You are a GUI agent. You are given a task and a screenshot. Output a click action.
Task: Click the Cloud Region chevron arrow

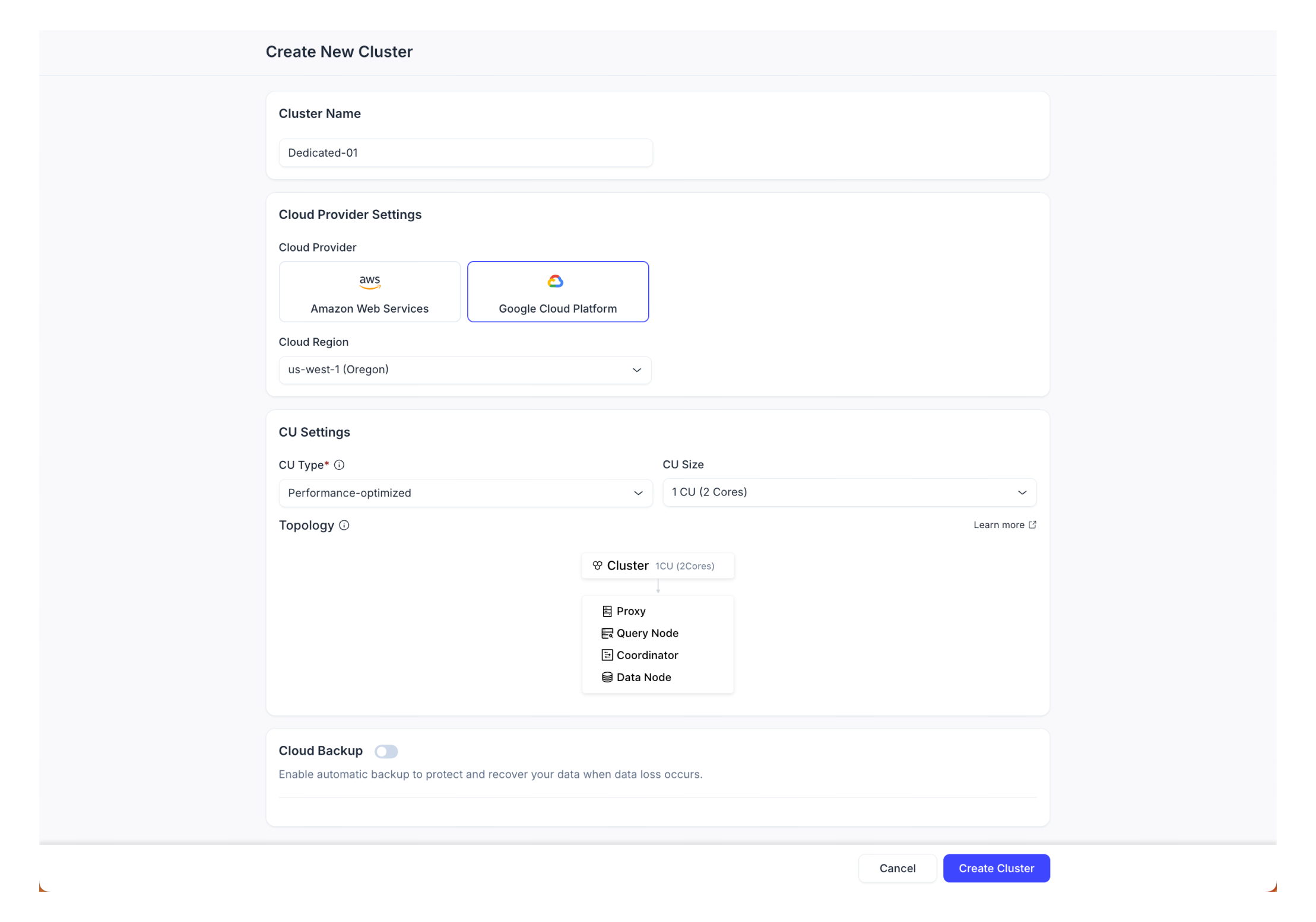pyautogui.click(x=636, y=370)
